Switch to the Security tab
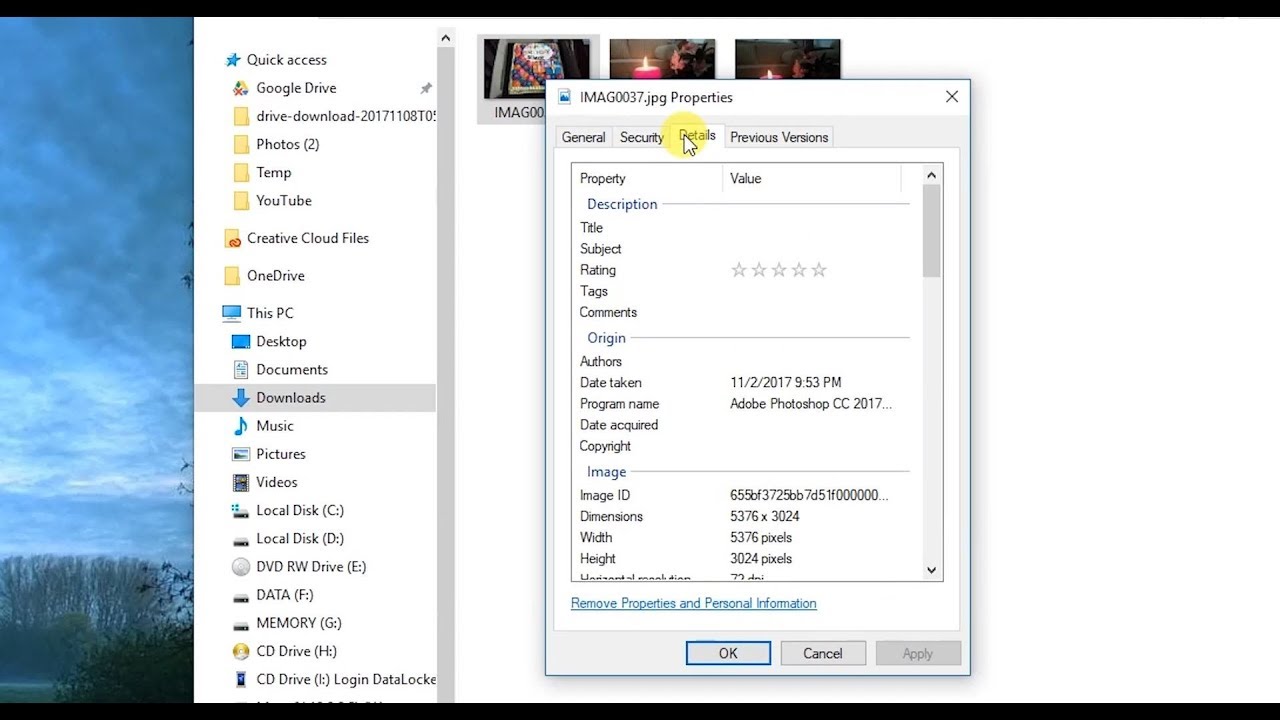The width and height of the screenshot is (1280, 720). coord(641,138)
